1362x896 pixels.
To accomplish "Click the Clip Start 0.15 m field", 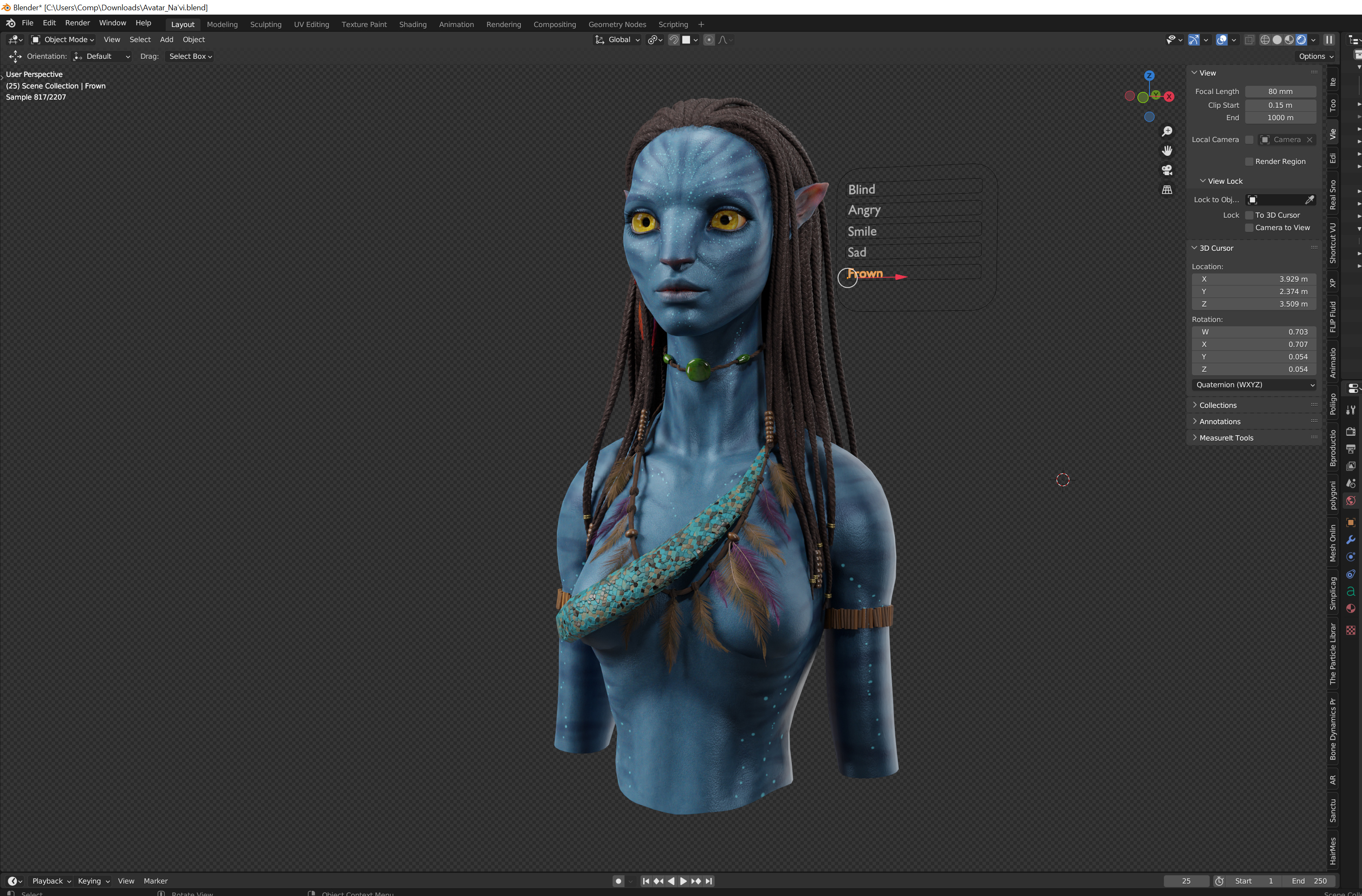I will pos(1280,105).
